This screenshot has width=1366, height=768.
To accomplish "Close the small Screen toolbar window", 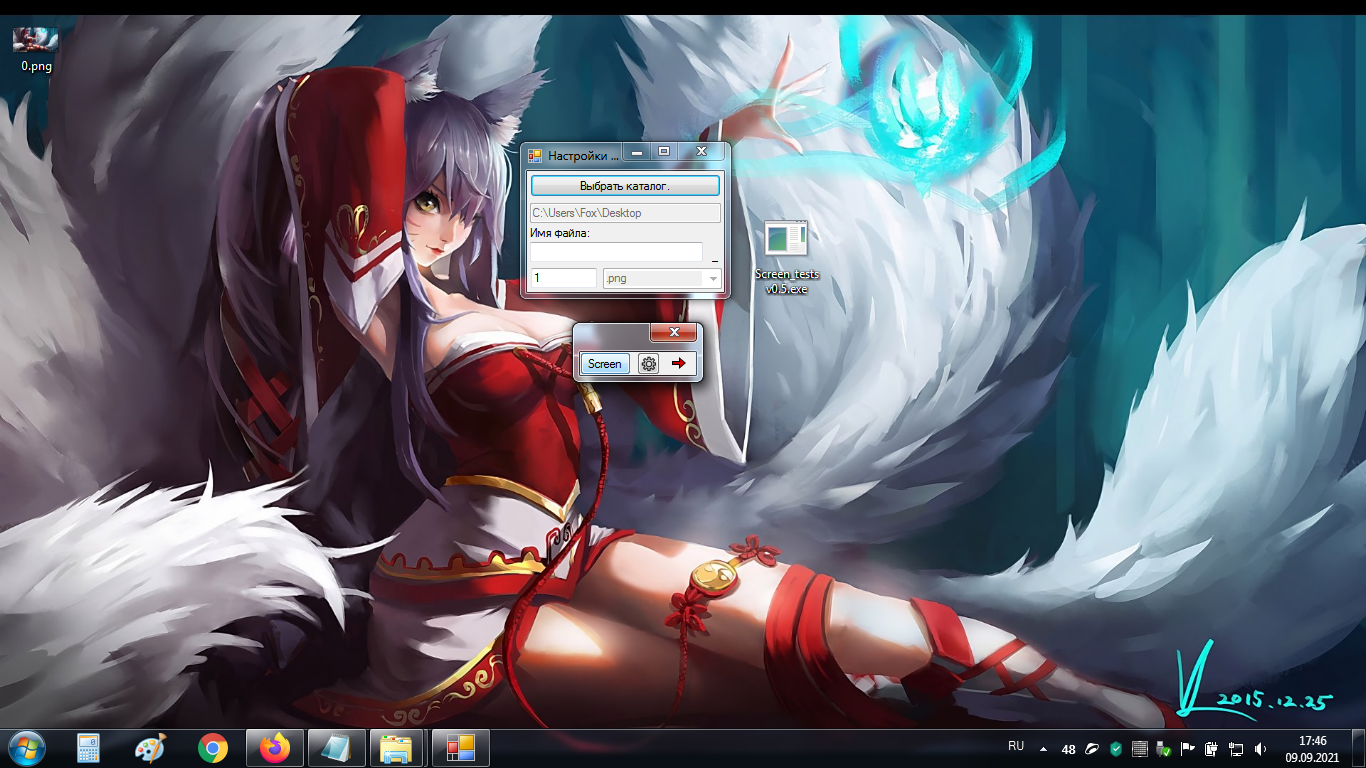I will pos(673,333).
